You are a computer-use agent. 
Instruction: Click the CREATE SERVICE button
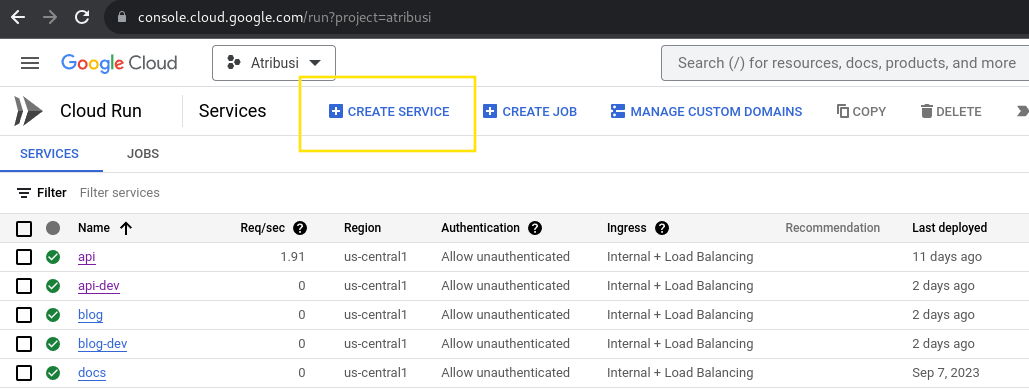click(388, 112)
